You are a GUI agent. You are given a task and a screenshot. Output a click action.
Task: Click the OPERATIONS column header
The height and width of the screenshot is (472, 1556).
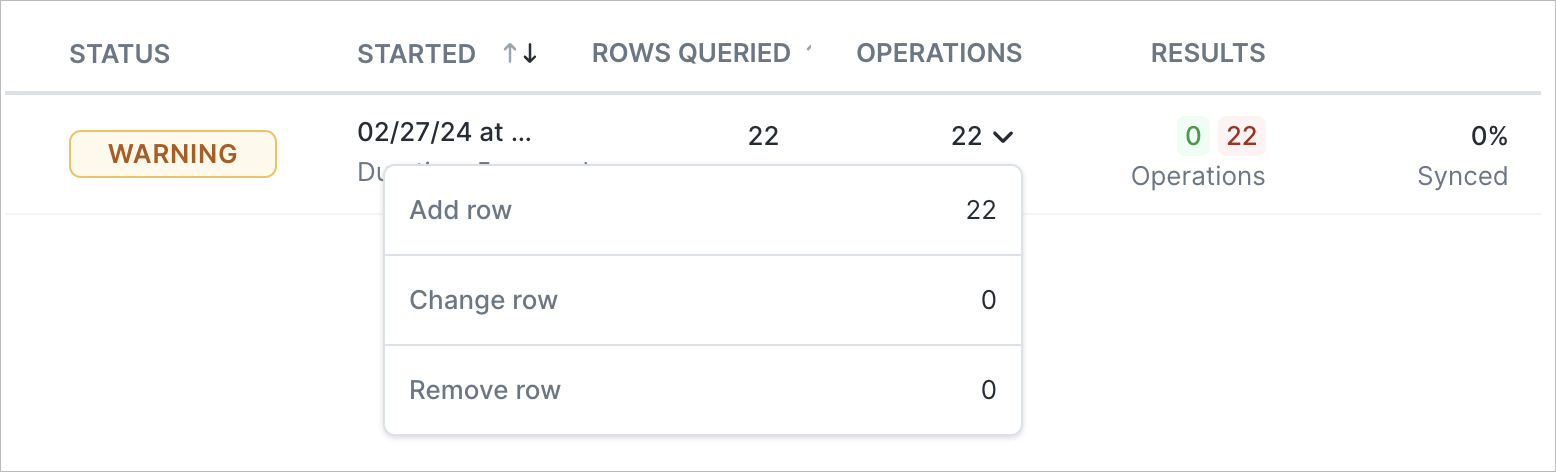click(939, 53)
